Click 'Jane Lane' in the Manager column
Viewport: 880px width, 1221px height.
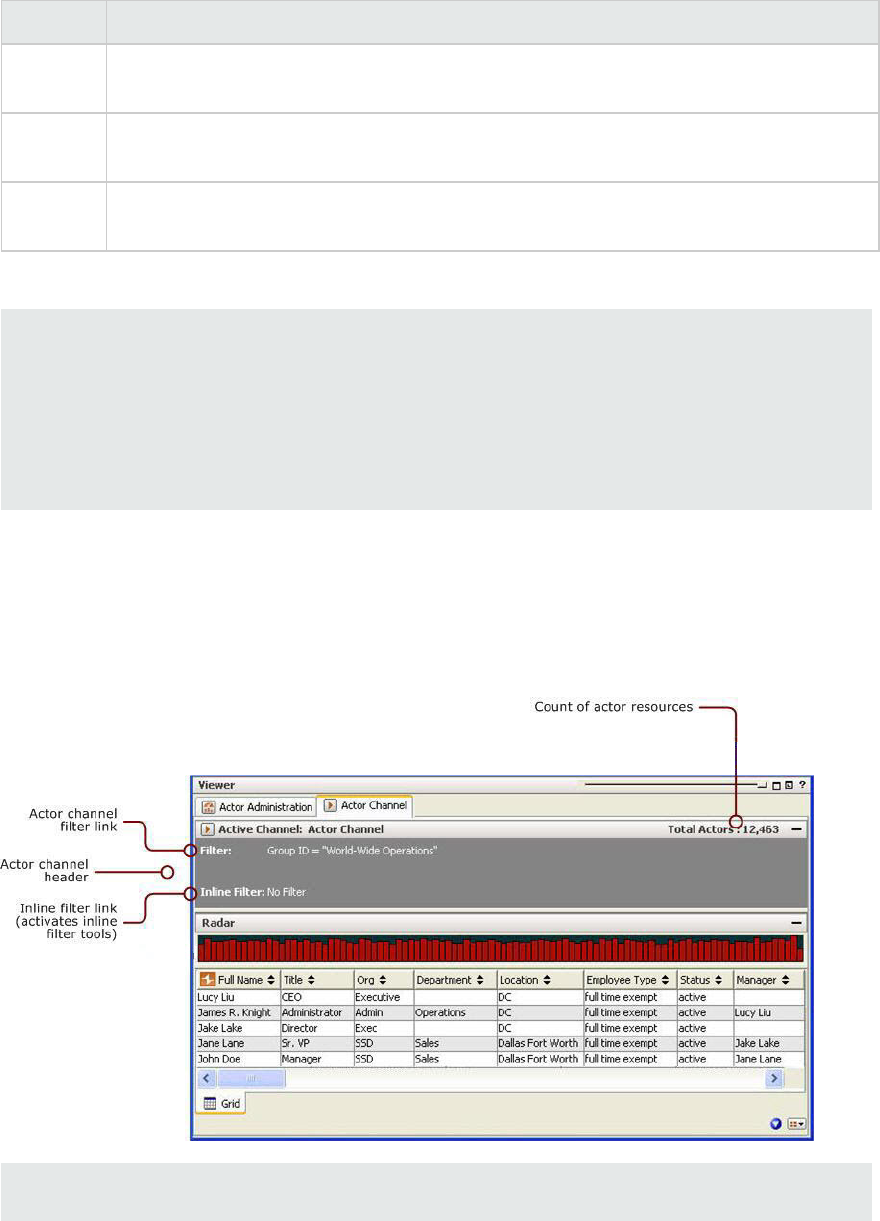pyautogui.click(x=768, y=1059)
